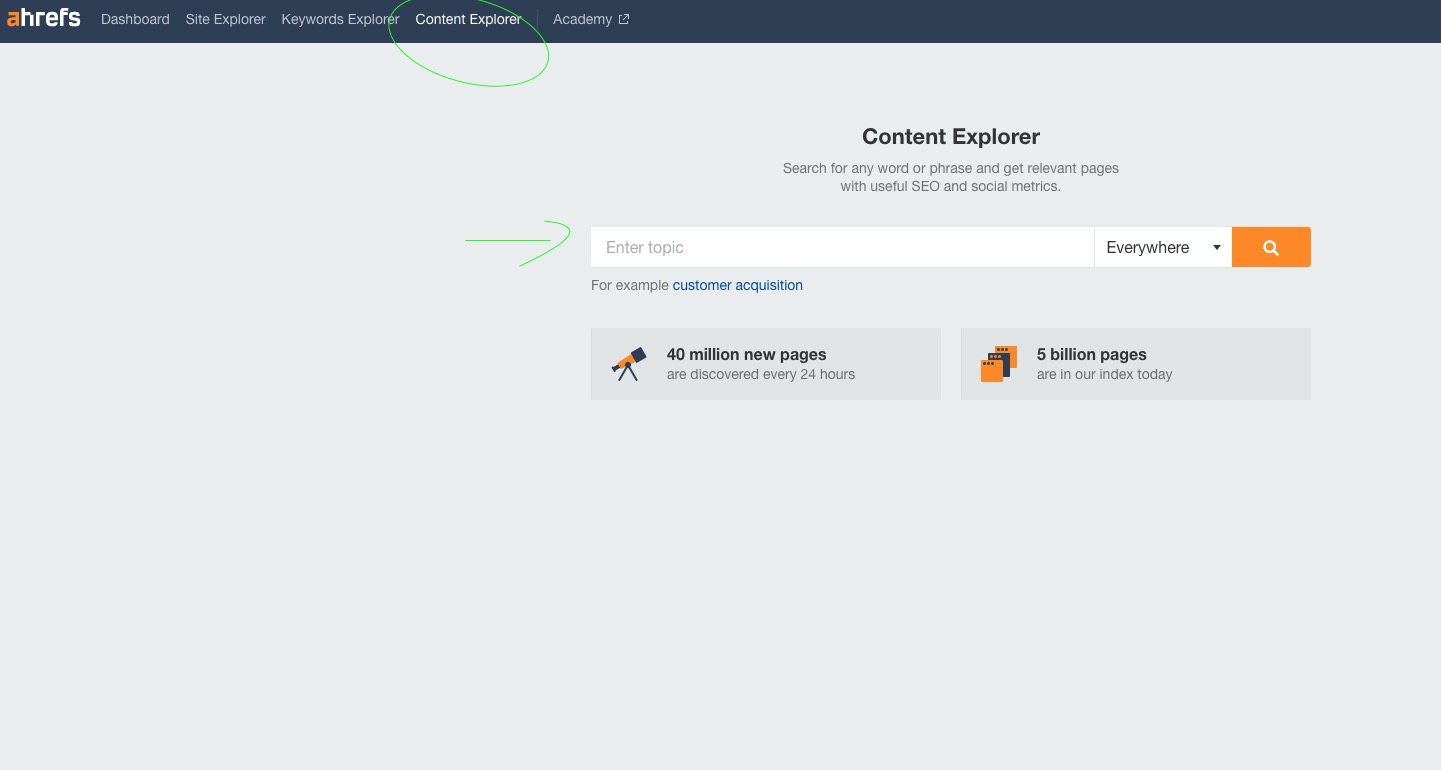Click the '5 billion pages' text
1441x770 pixels.
(x=1091, y=354)
